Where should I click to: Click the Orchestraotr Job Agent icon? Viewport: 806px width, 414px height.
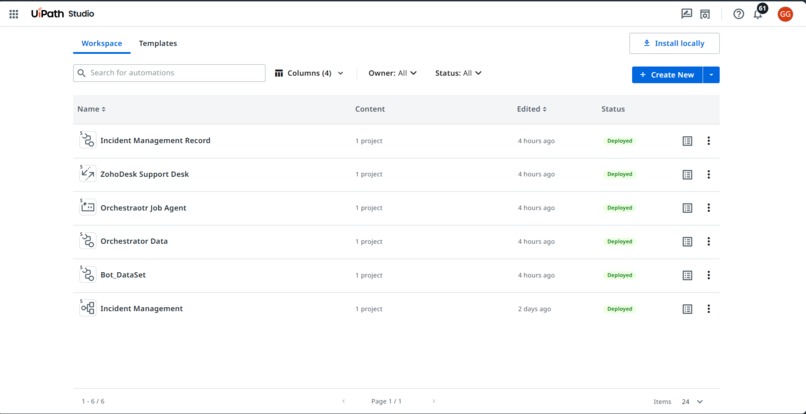88,208
